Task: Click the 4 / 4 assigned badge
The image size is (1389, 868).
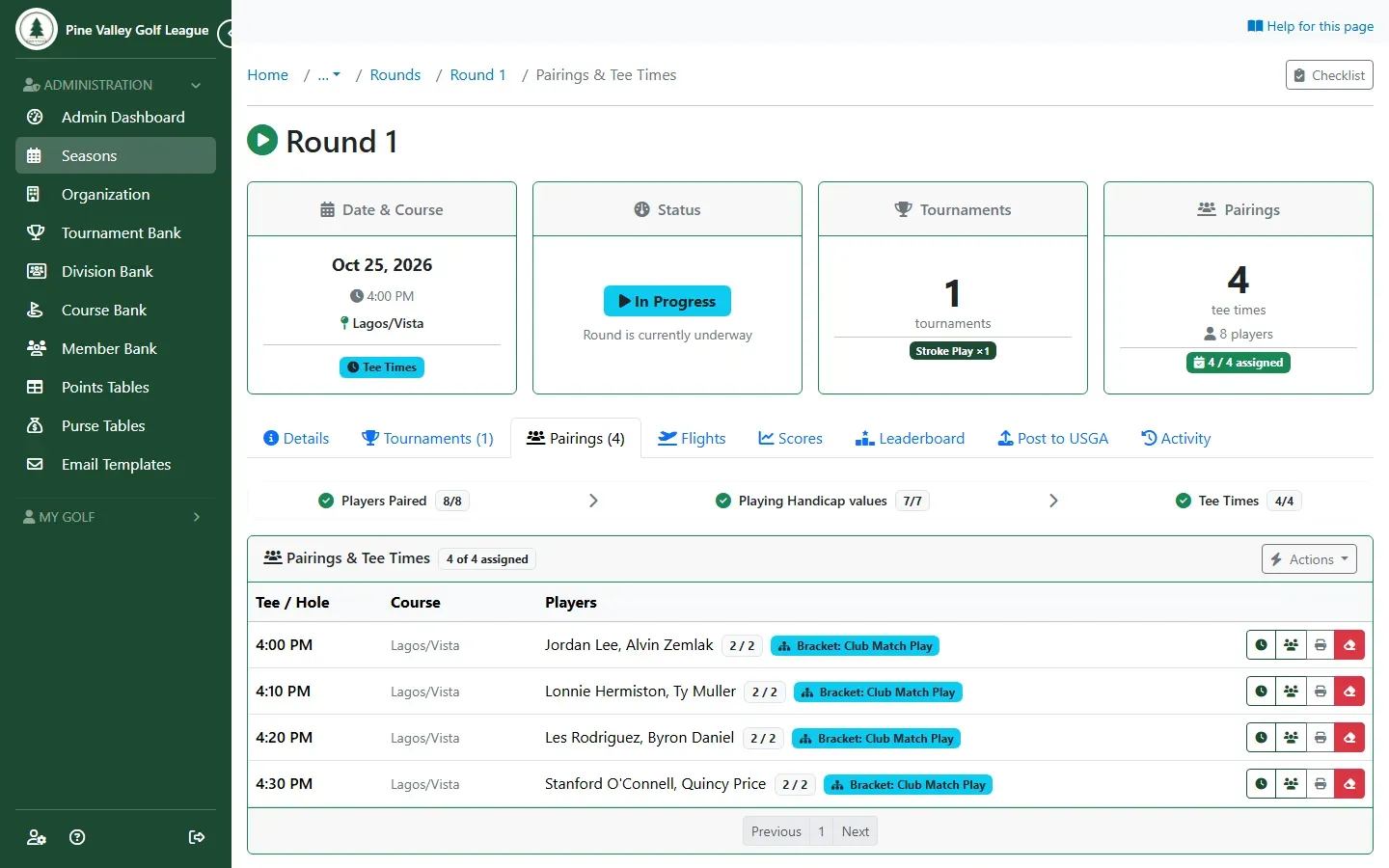Action: point(1239,363)
